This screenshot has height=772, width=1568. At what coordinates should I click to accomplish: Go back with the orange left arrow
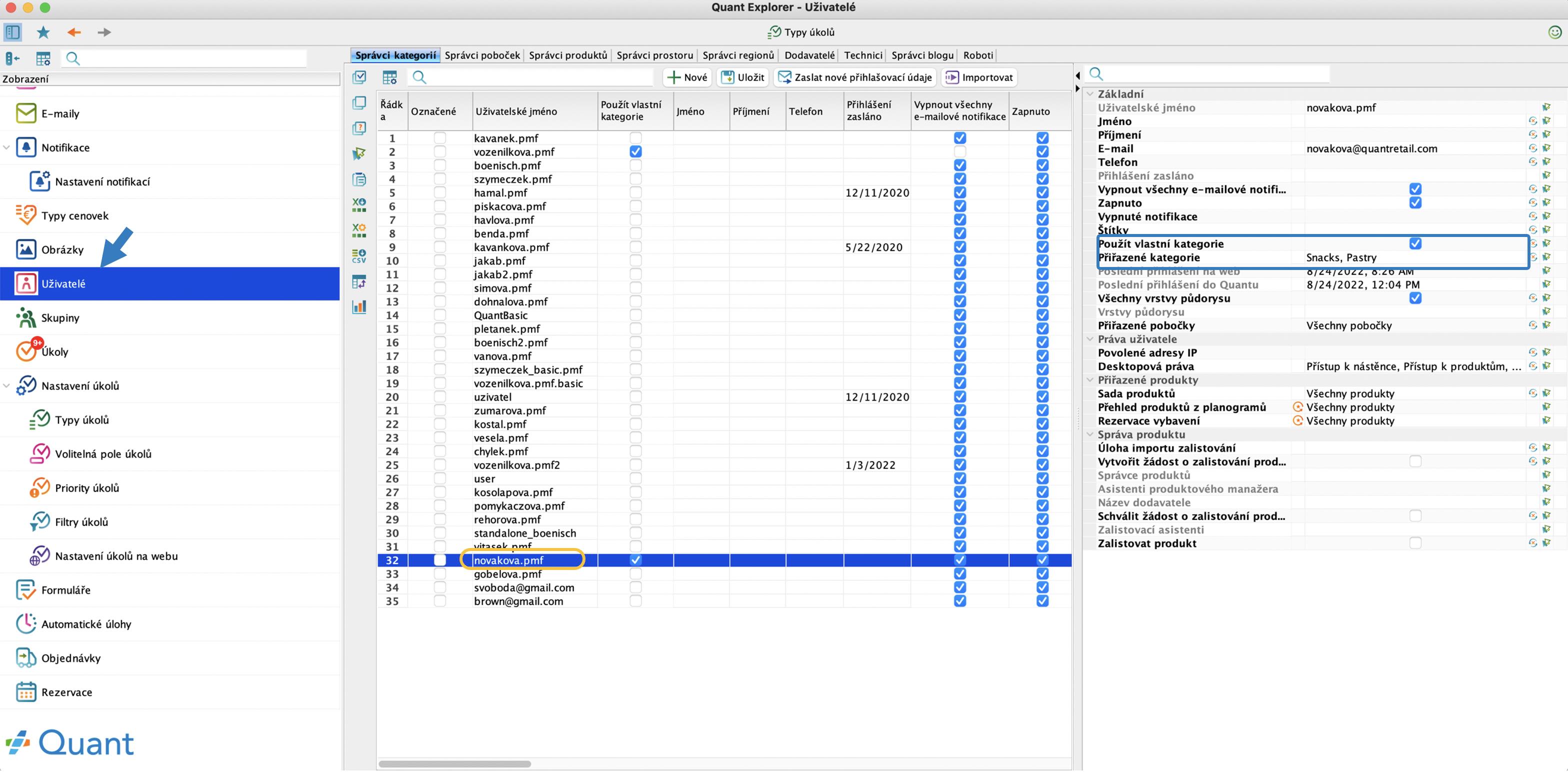74,31
